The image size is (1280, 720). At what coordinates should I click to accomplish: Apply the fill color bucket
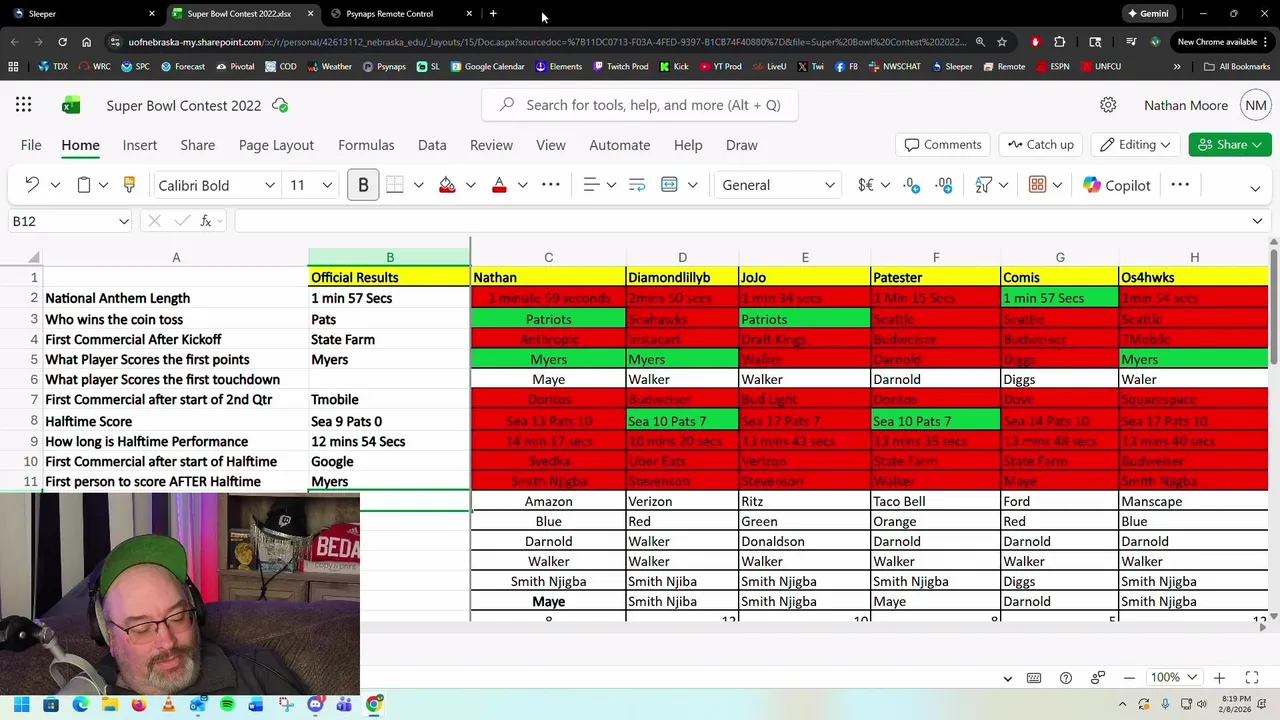(x=447, y=185)
